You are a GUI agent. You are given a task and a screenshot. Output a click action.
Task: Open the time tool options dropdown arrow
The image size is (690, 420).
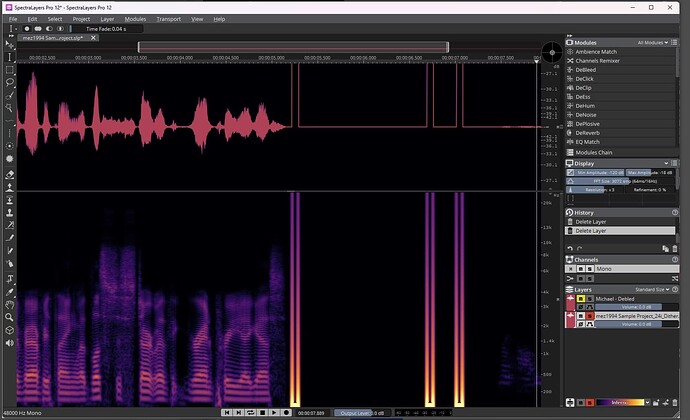[x=16, y=29]
